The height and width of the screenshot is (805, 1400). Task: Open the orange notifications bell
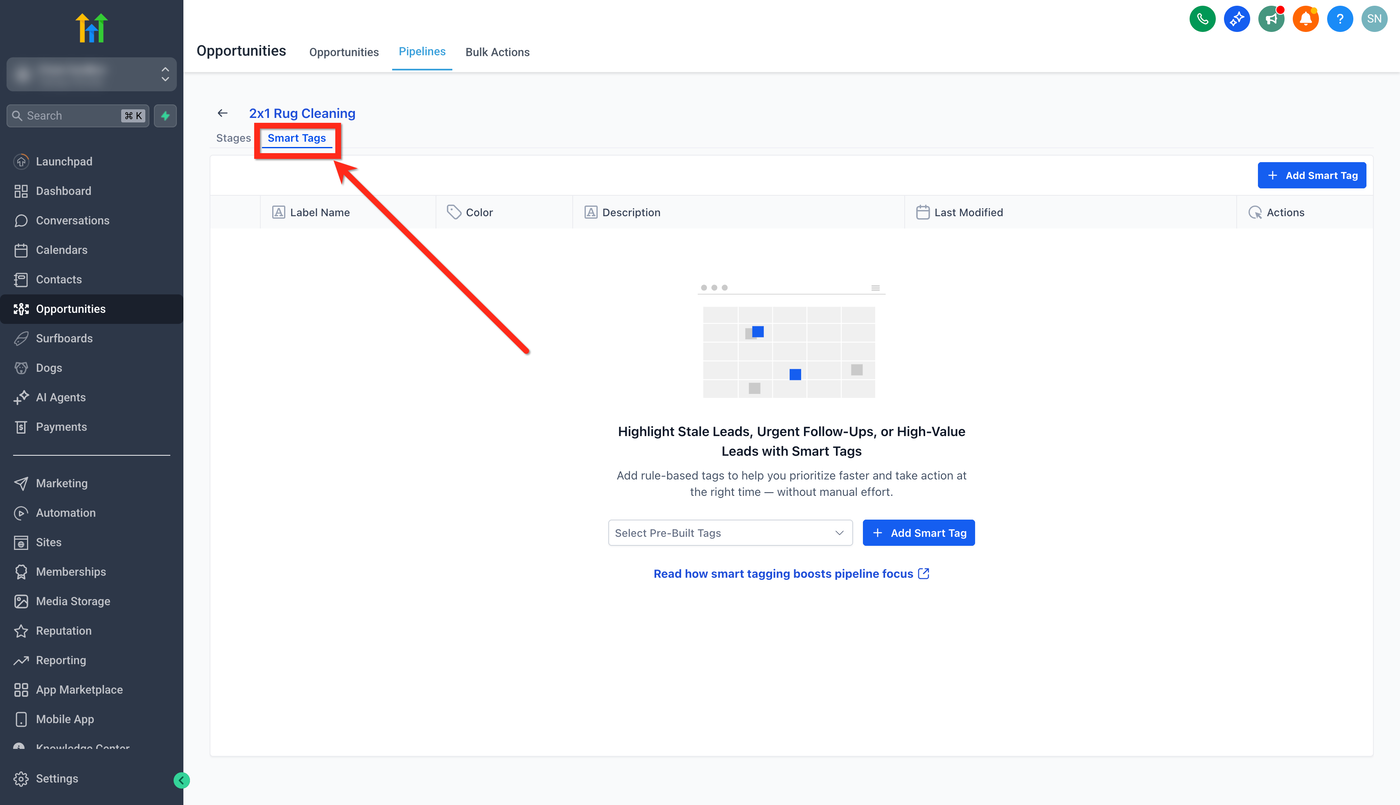click(x=1305, y=18)
